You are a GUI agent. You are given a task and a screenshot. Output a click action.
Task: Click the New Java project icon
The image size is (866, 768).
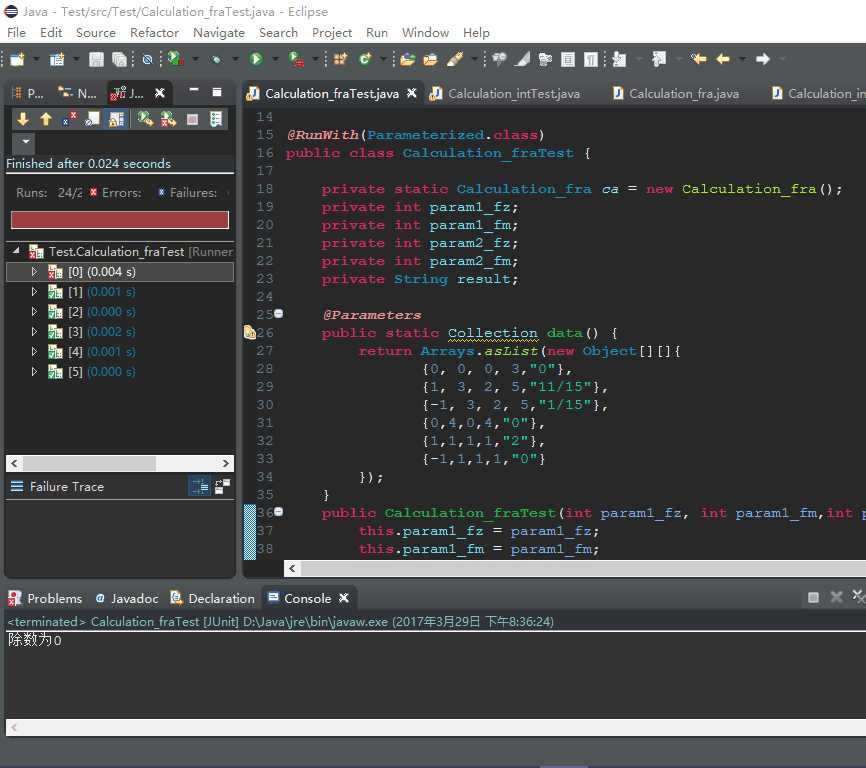pyautogui.click(x=57, y=59)
